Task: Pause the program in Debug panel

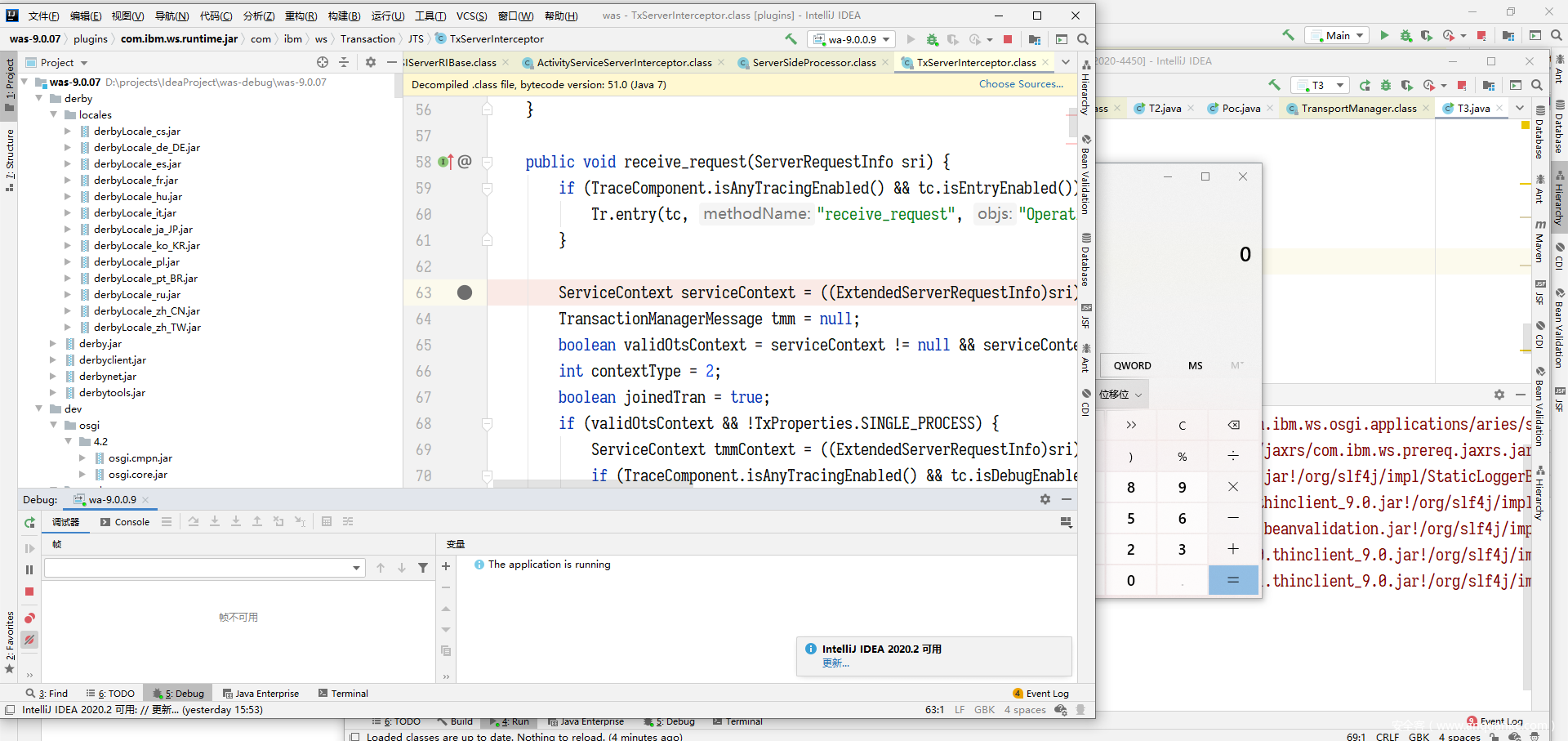Action: pos(29,570)
